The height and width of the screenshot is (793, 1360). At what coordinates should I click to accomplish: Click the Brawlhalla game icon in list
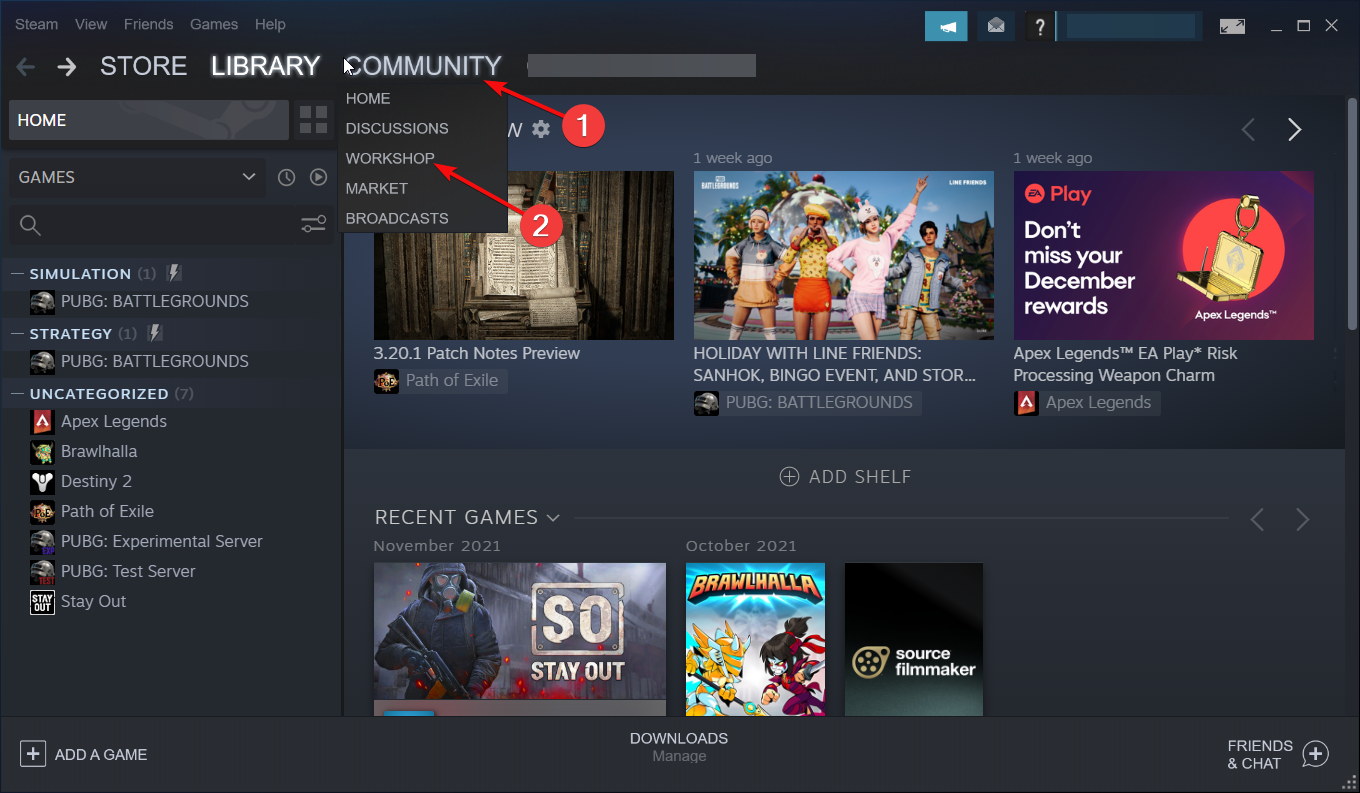click(x=42, y=452)
